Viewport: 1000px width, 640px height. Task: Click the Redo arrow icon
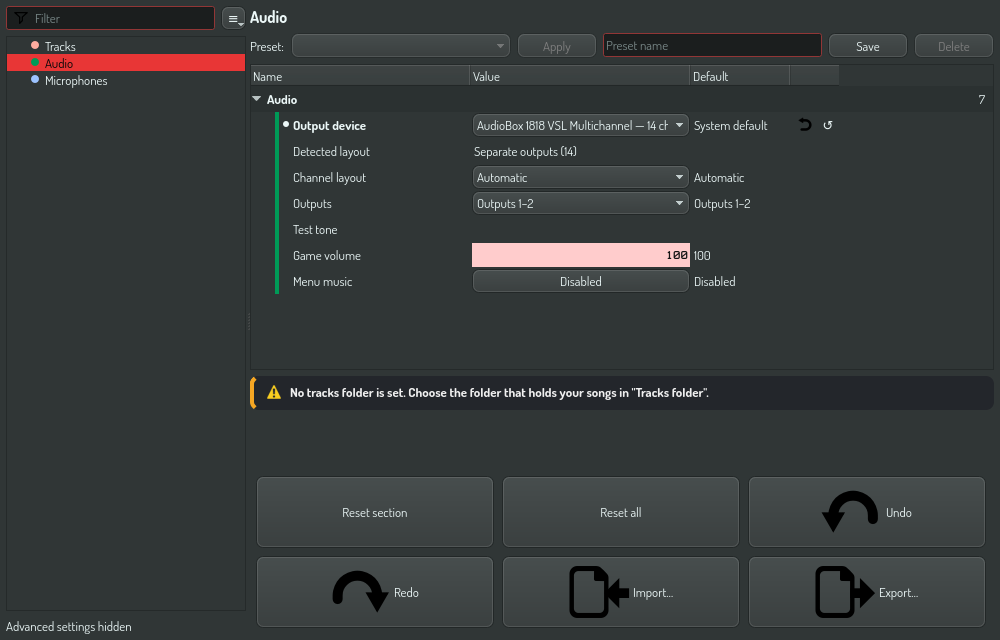click(360, 592)
